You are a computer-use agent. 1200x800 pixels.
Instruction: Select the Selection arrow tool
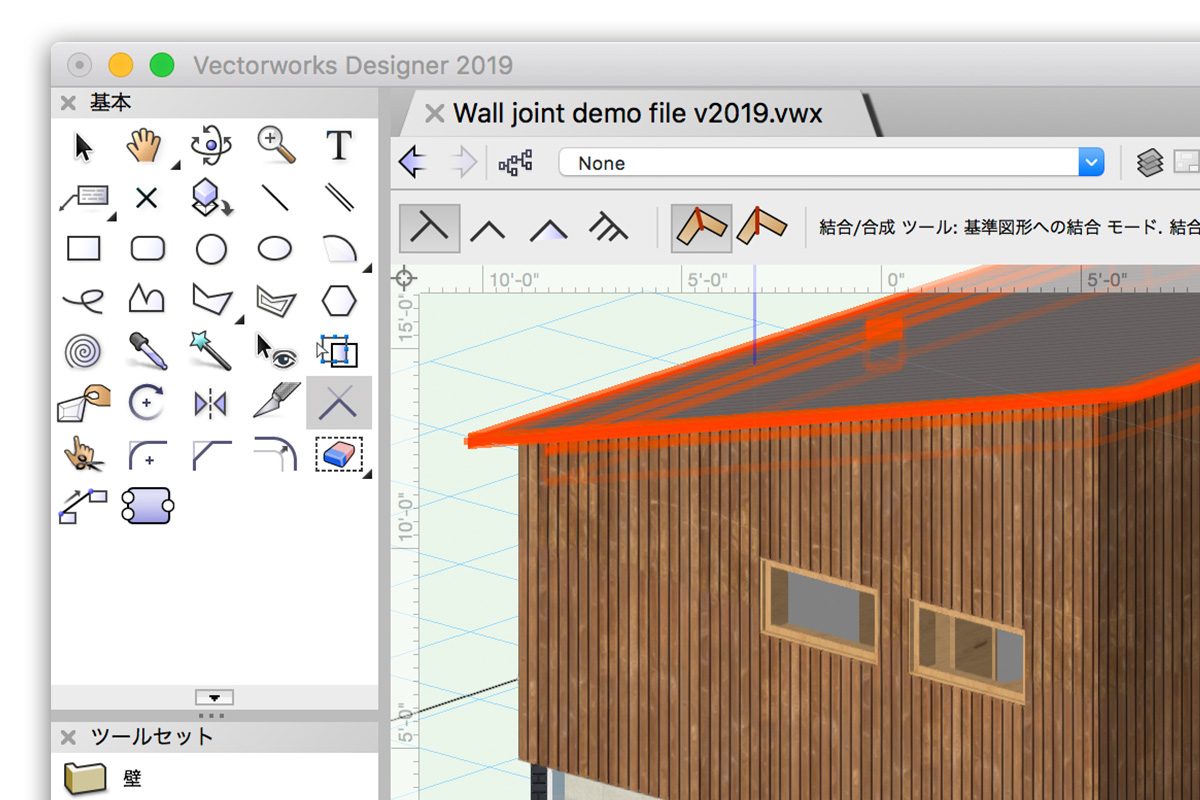[x=84, y=147]
